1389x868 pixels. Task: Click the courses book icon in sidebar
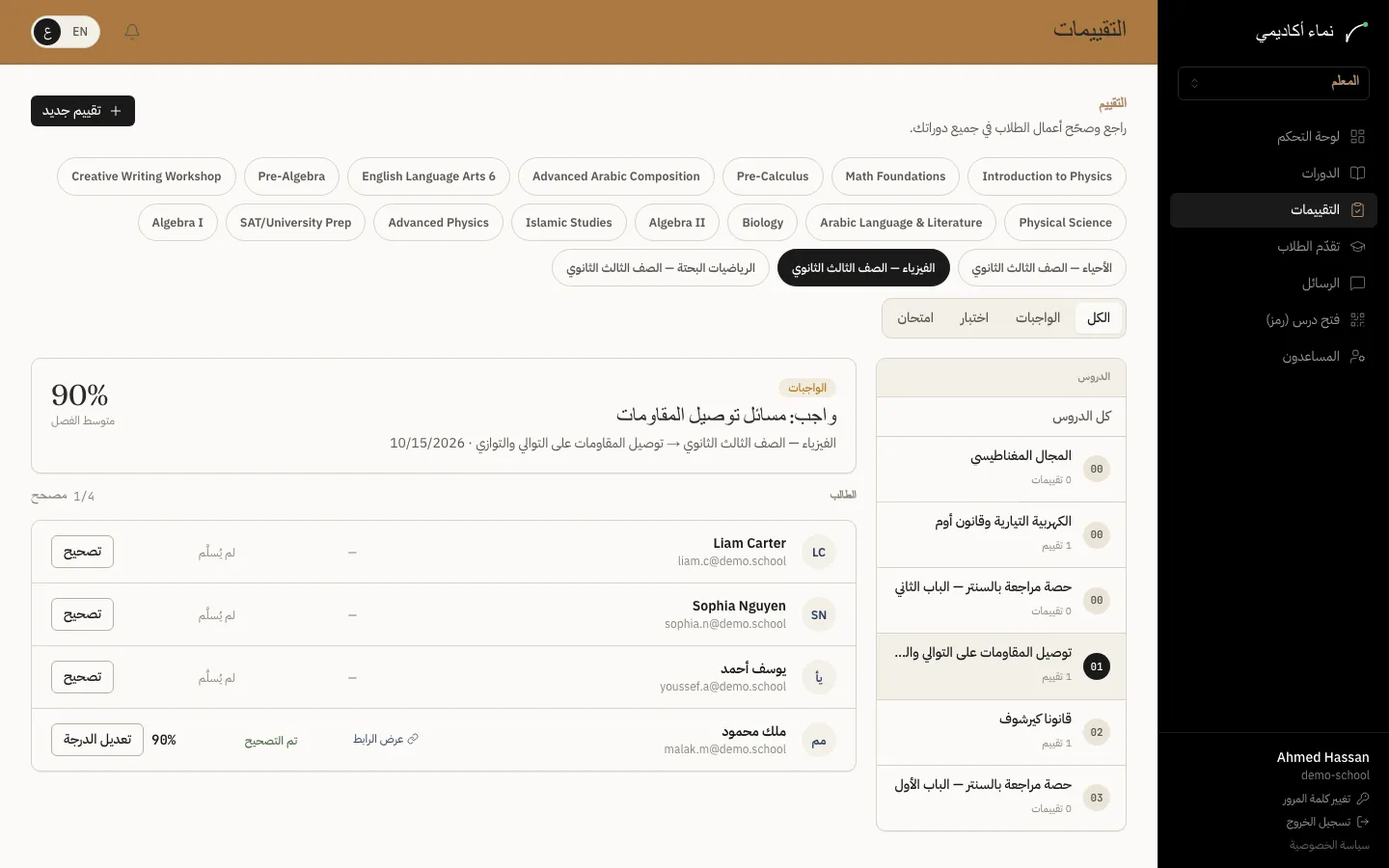(1357, 174)
